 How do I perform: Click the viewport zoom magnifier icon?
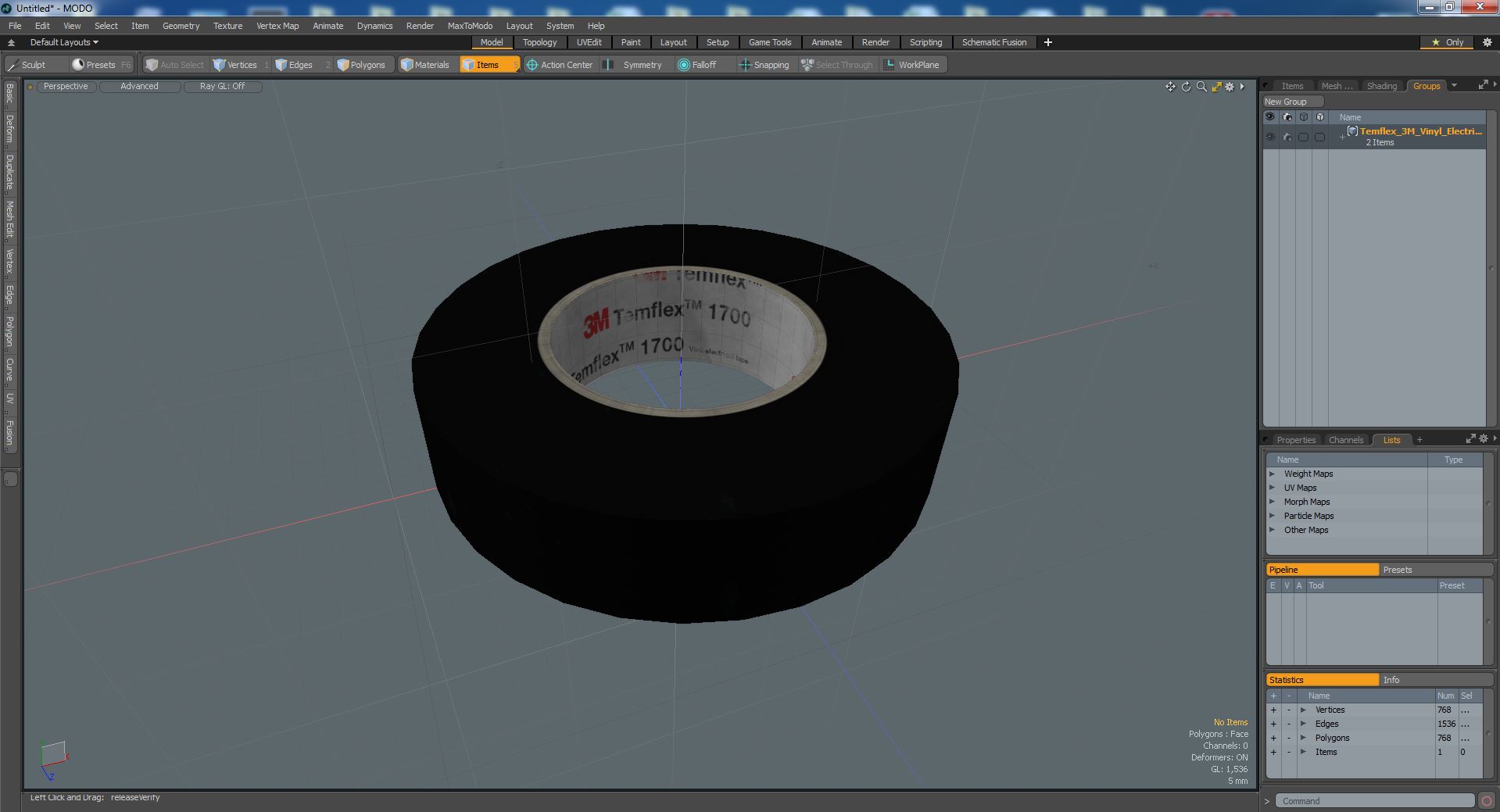point(1201,87)
